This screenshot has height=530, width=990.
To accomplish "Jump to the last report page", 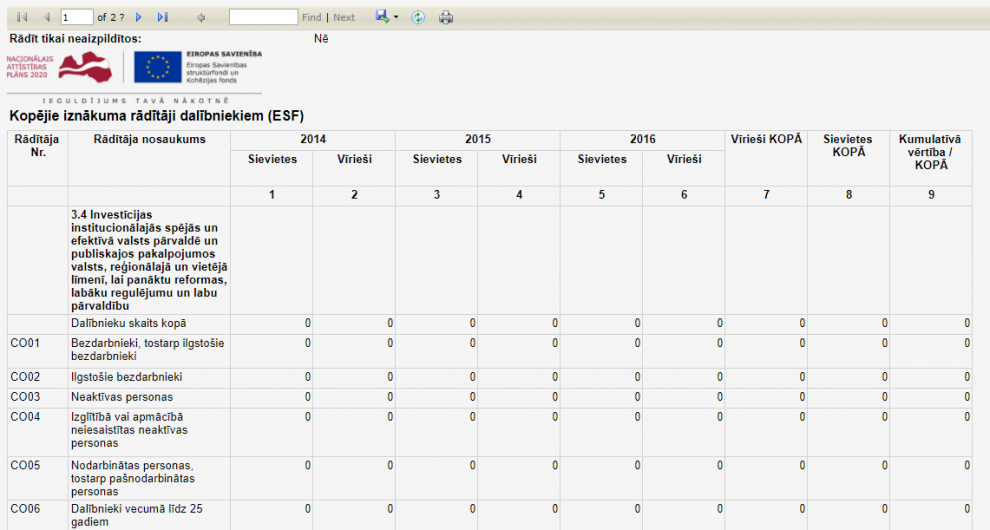I will tap(163, 18).
